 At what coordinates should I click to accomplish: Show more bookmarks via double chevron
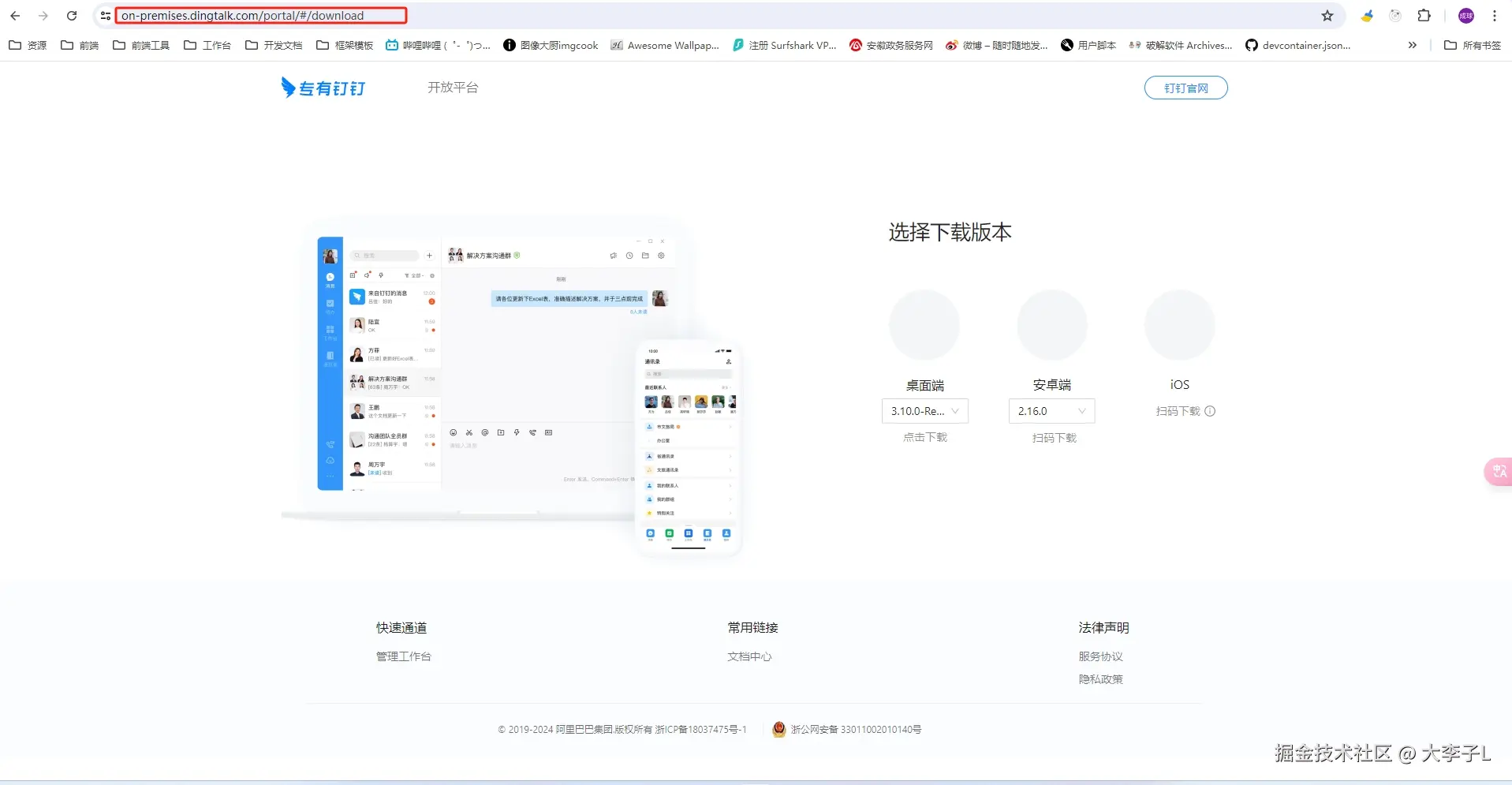click(x=1412, y=46)
